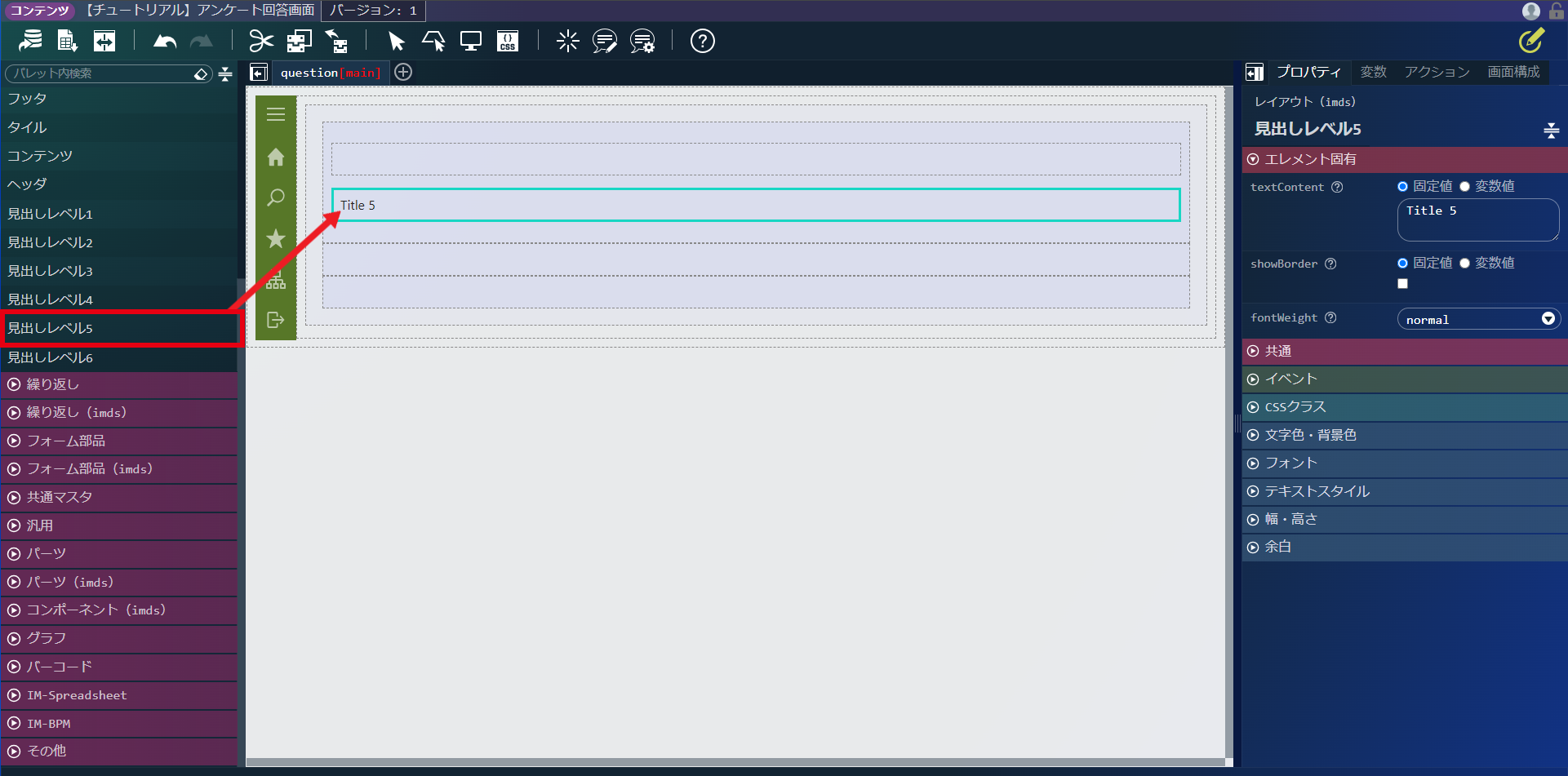The width and height of the screenshot is (1568, 776).
Task: Open the CSS editor icon
Action: (x=508, y=41)
